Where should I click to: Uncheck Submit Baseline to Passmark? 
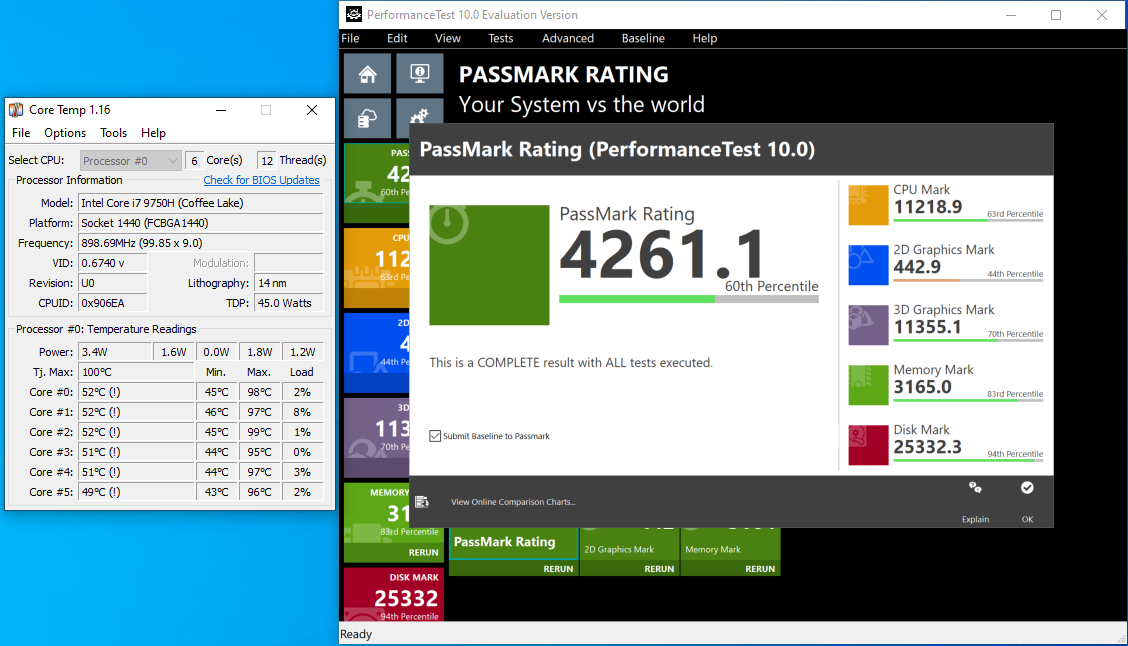pos(435,436)
